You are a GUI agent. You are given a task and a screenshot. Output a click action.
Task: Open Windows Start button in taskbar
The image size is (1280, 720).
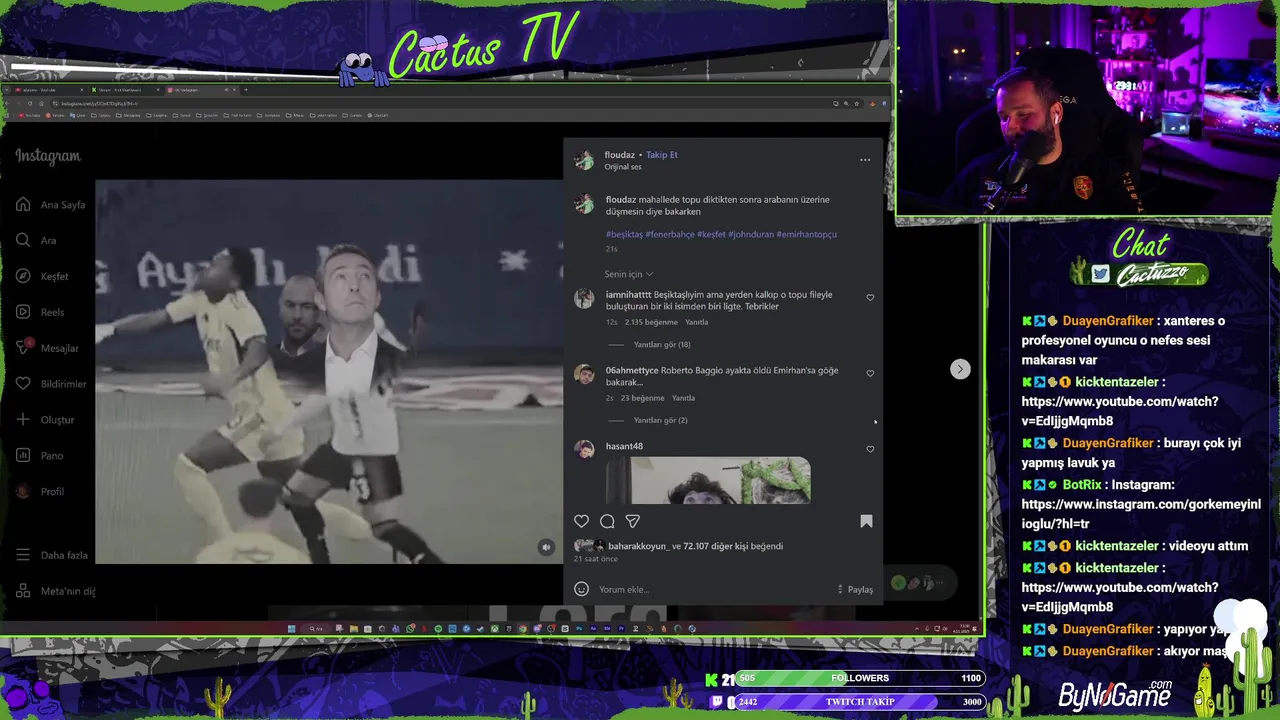291,629
